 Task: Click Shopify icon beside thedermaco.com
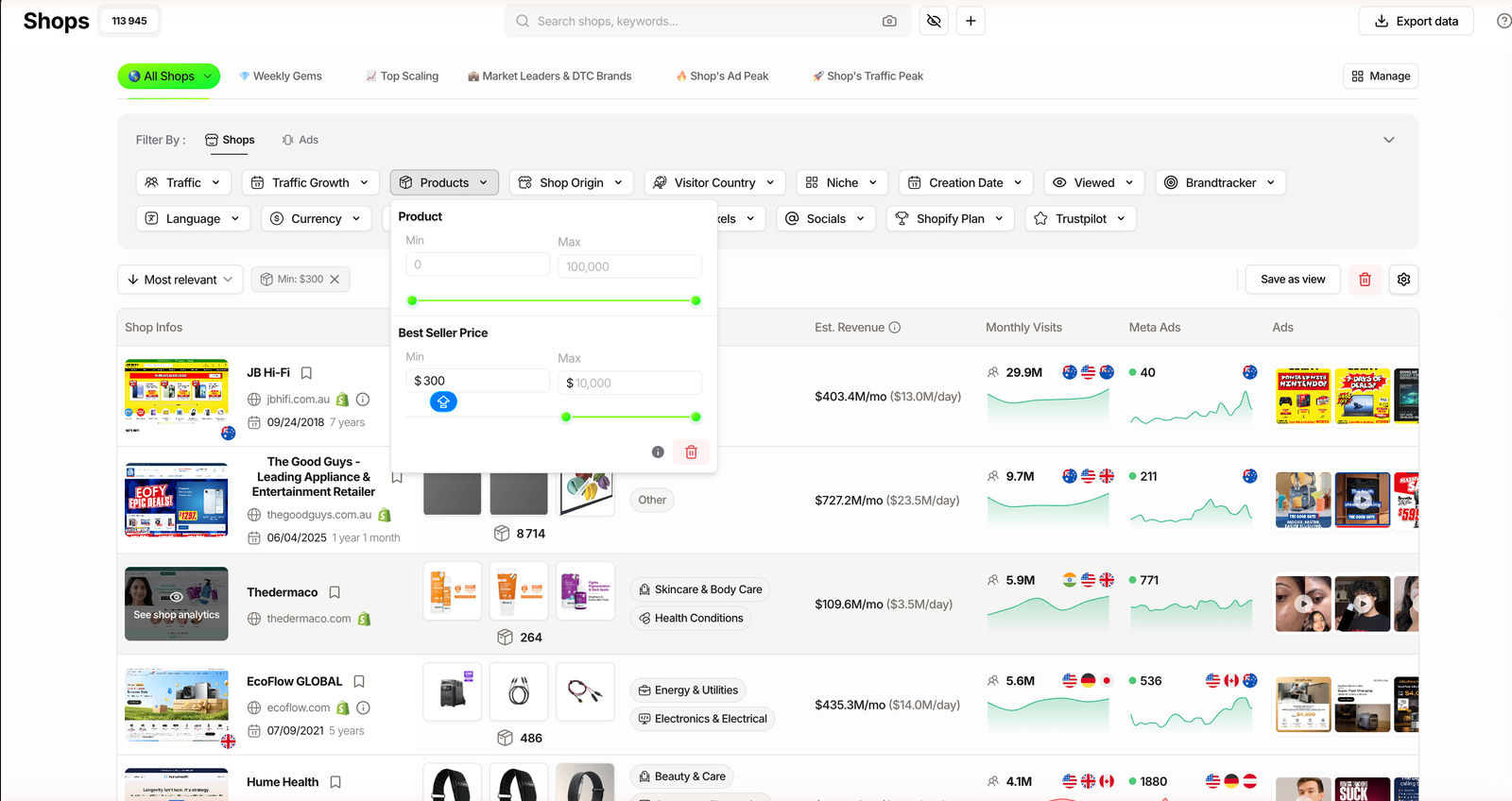pos(364,619)
